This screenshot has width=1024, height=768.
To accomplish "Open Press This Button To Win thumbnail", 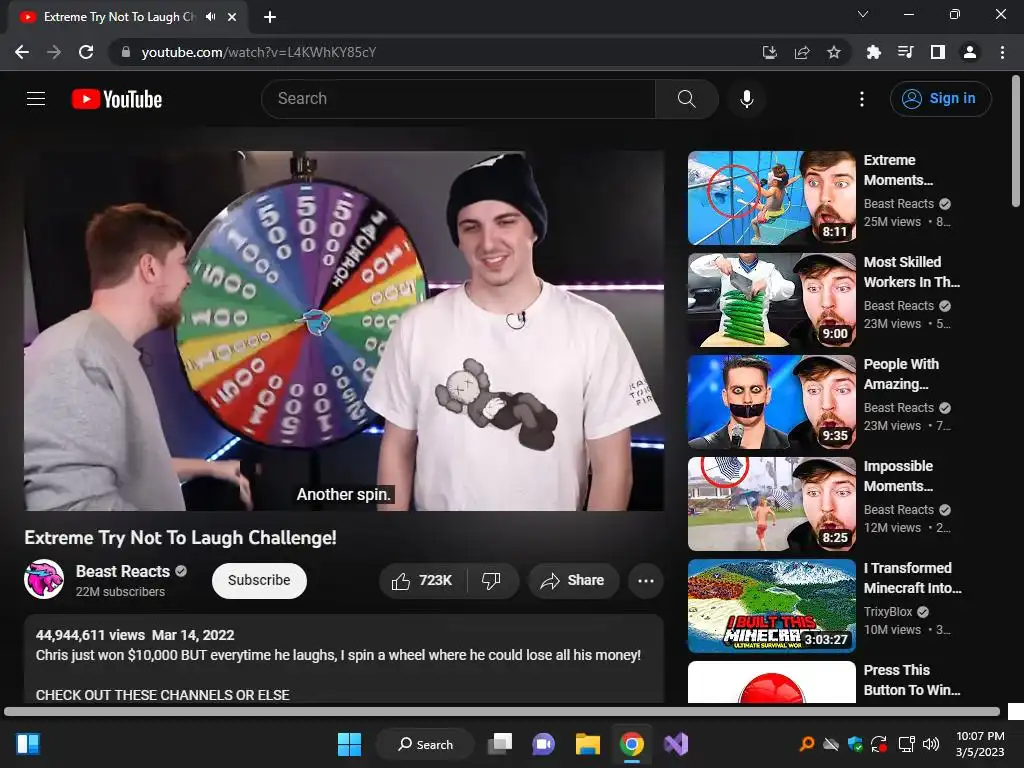I will (x=772, y=682).
